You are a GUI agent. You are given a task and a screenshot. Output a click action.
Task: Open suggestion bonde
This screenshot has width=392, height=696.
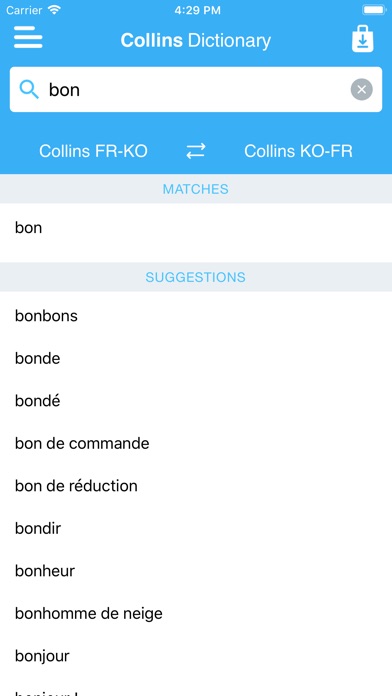196,359
